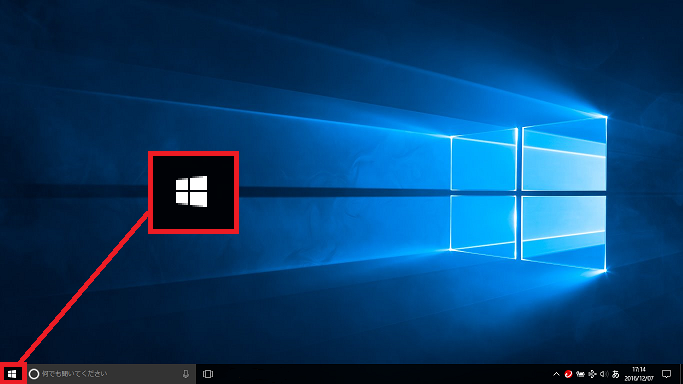Viewport: 683px width, 384px height.
Task: Click Show desktop strip at taskbar end
Action: [x=681, y=374]
